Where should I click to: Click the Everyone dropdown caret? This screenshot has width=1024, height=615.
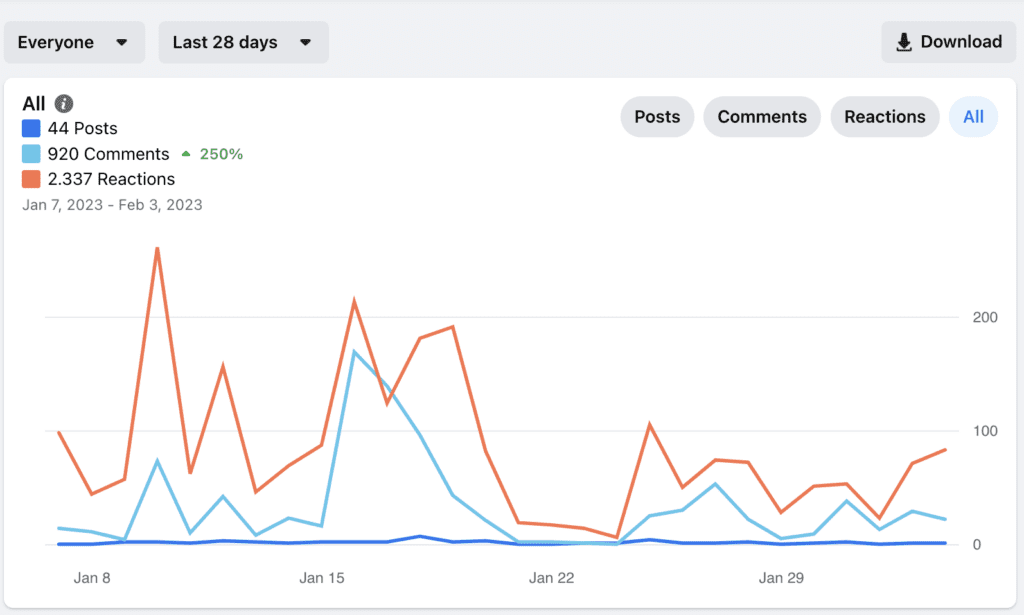[x=121, y=42]
